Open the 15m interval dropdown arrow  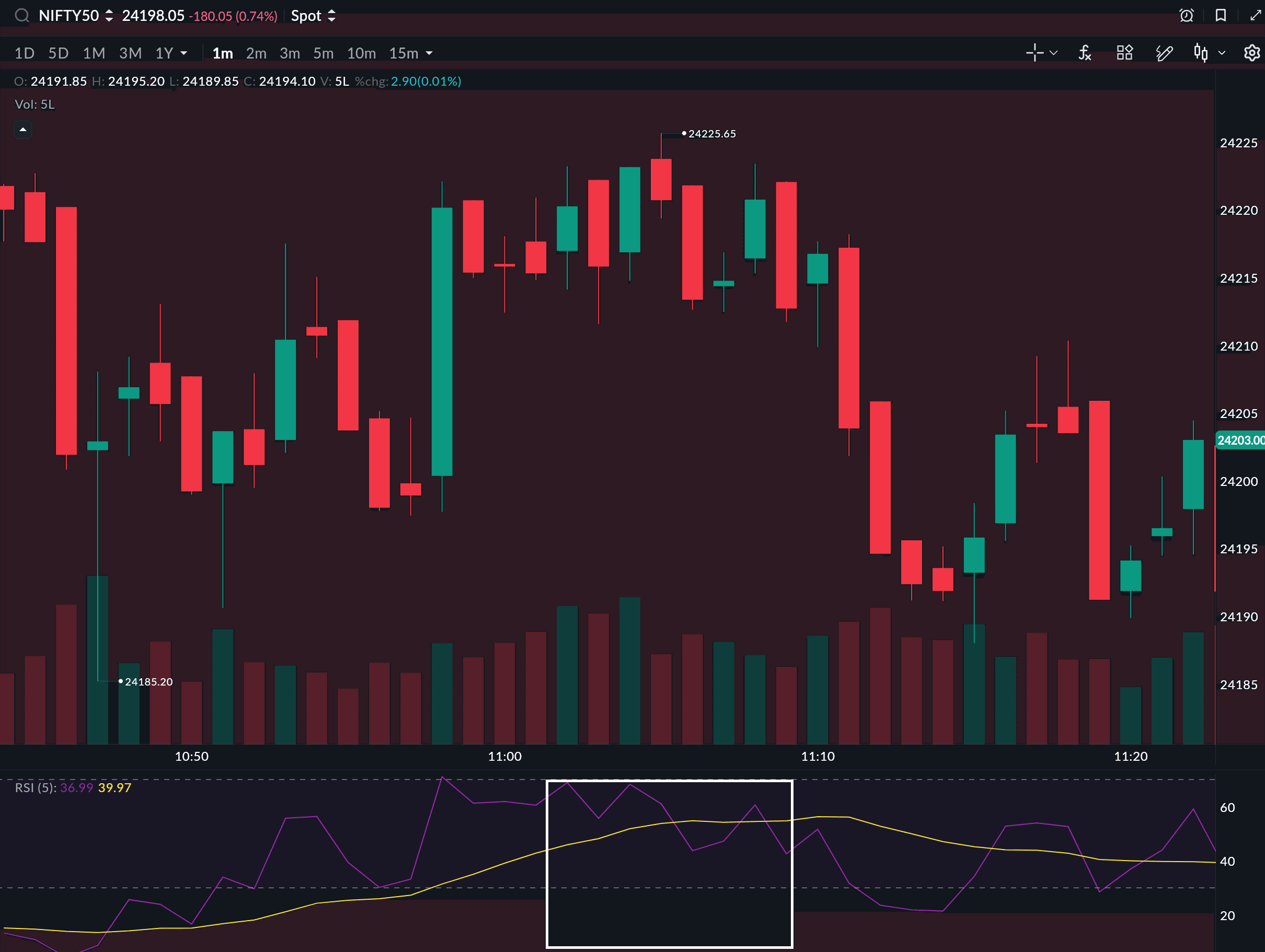(430, 53)
